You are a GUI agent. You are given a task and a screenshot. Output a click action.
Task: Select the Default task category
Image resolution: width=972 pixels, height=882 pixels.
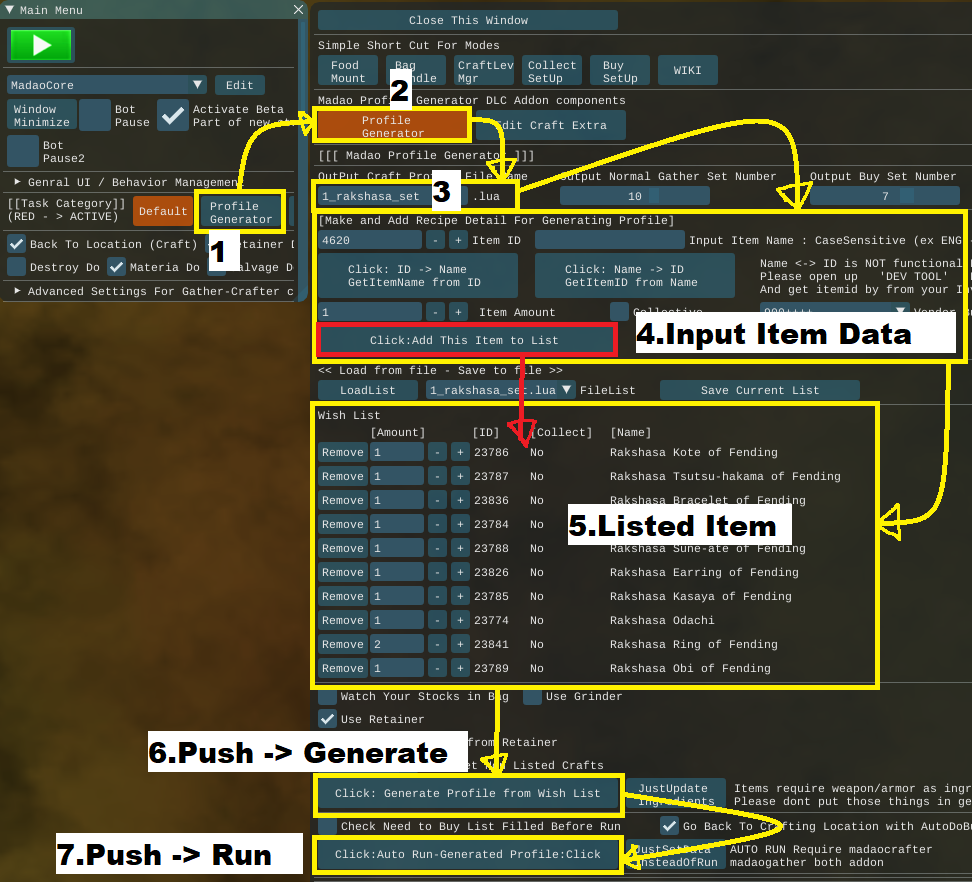(163, 211)
